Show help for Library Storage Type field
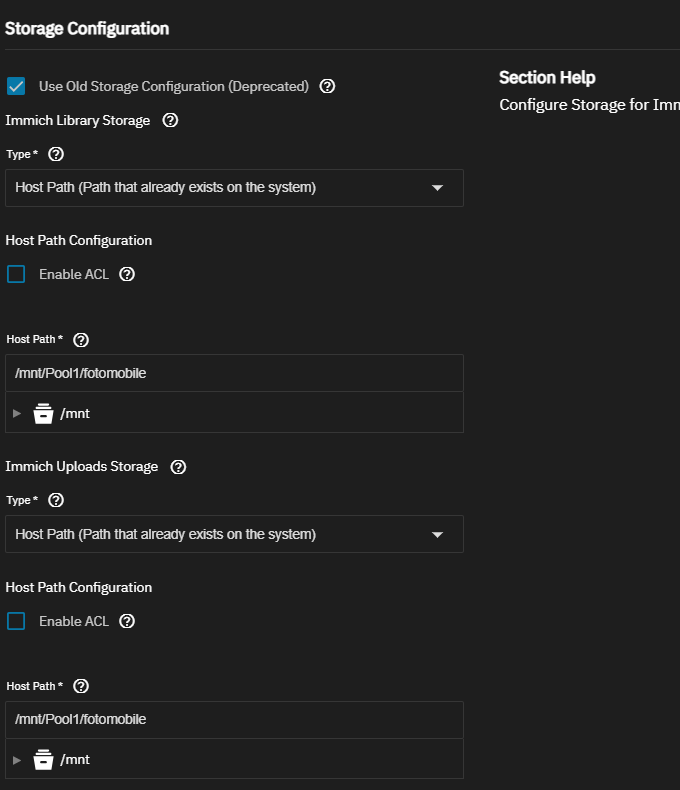The width and height of the screenshot is (680, 790). pos(56,154)
